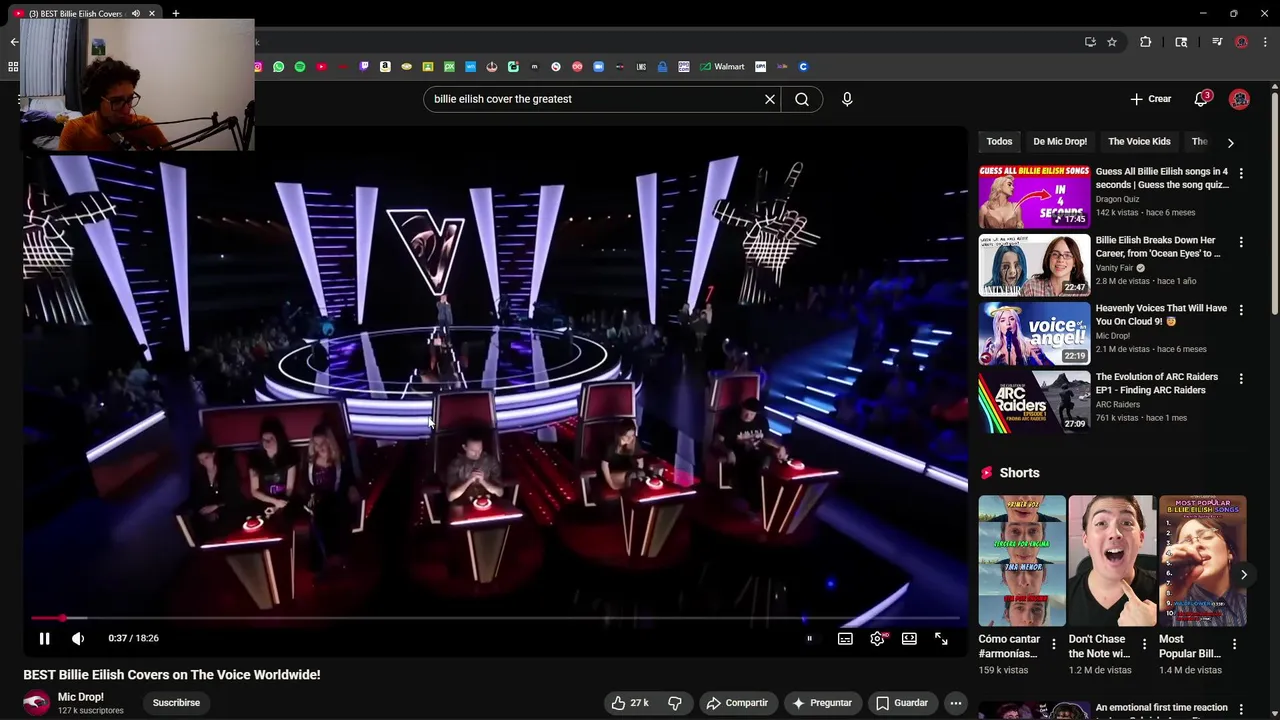Click the Suscribirse button
The height and width of the screenshot is (720, 1280).
176,703
